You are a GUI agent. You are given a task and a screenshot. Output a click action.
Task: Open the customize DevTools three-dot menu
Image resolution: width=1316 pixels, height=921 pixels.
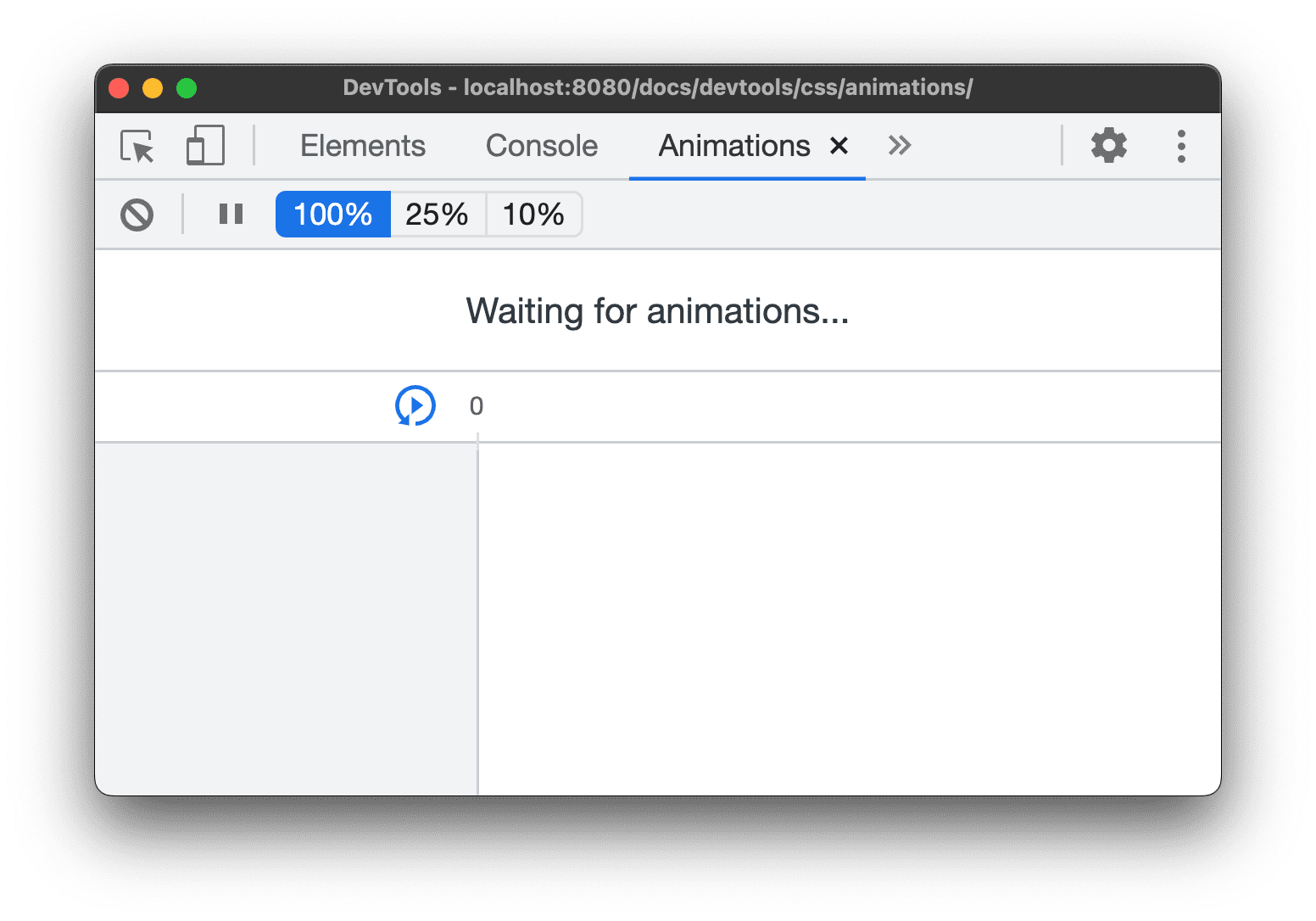pos(1181,146)
